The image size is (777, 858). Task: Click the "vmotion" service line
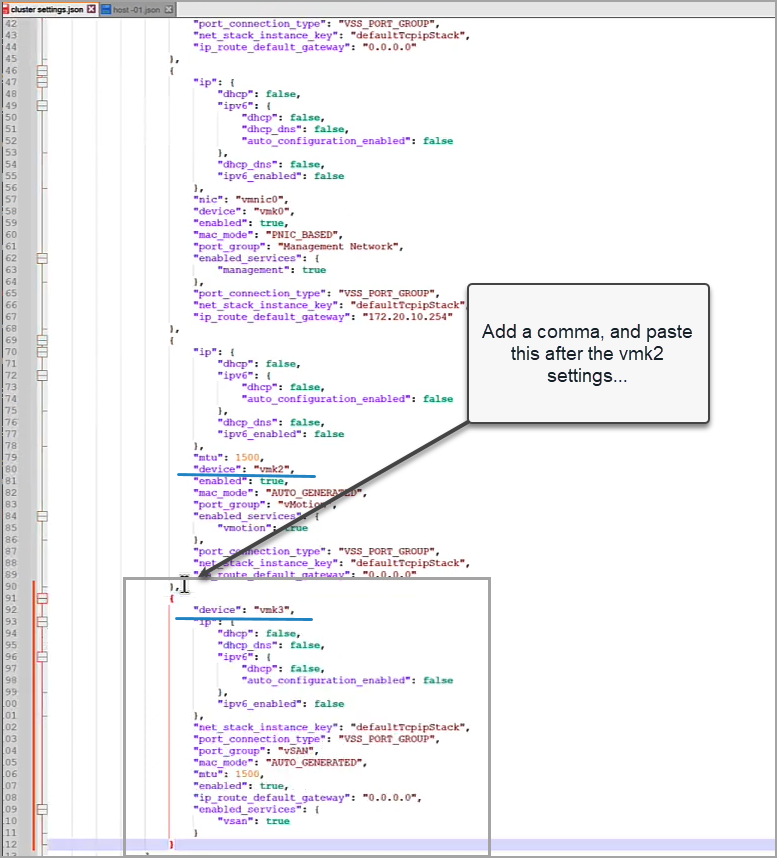pyautogui.click(x=263, y=528)
